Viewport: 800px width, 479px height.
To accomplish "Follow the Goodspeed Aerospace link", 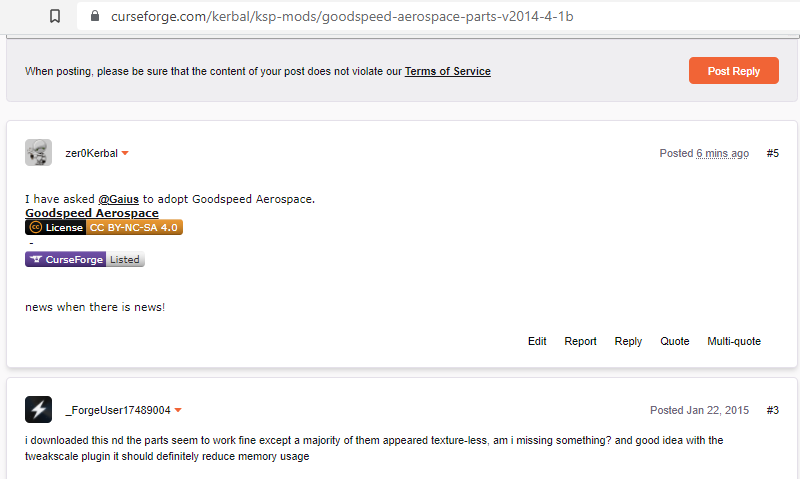I will pos(92,213).
